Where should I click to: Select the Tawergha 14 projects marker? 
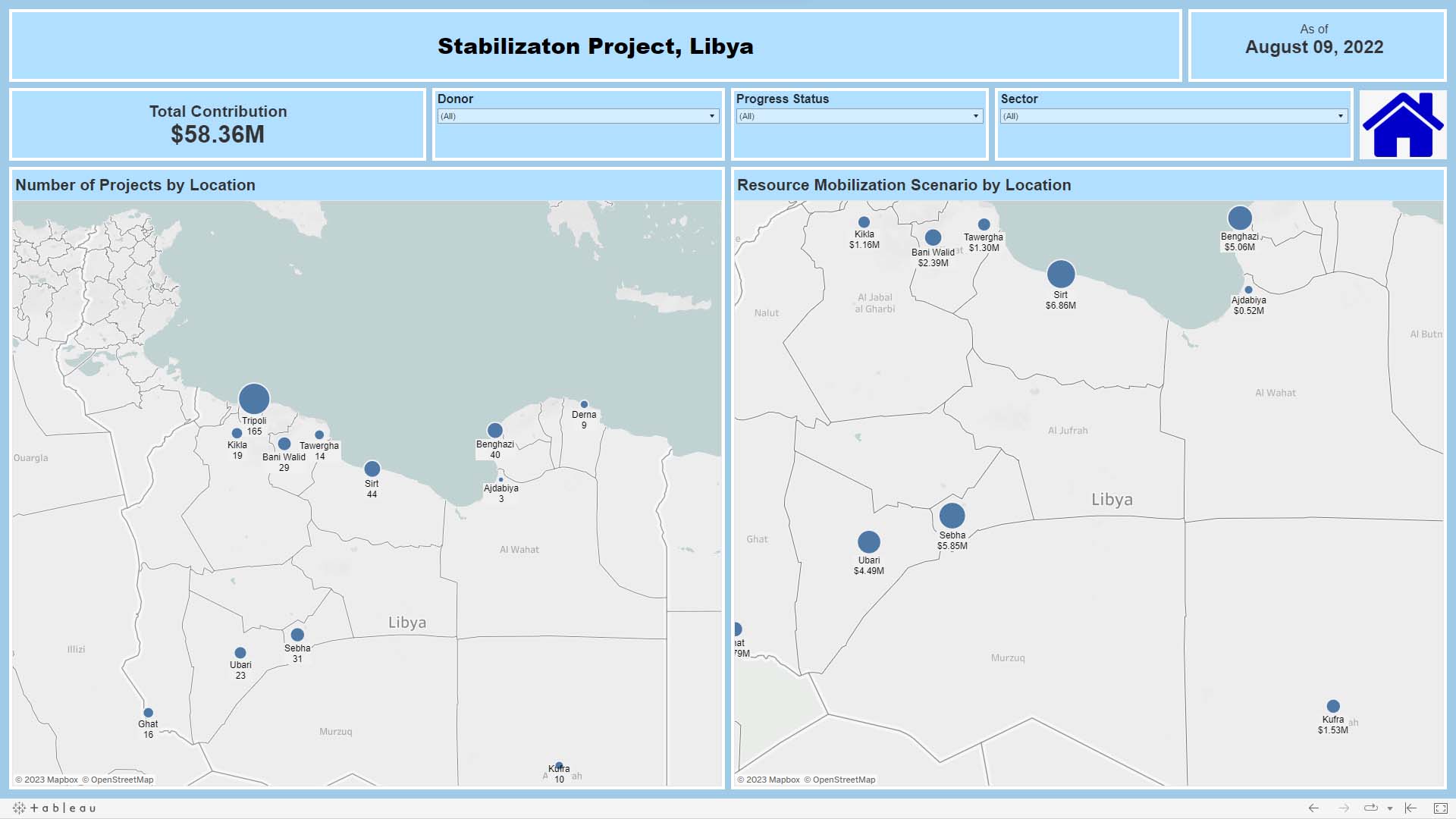(x=319, y=435)
